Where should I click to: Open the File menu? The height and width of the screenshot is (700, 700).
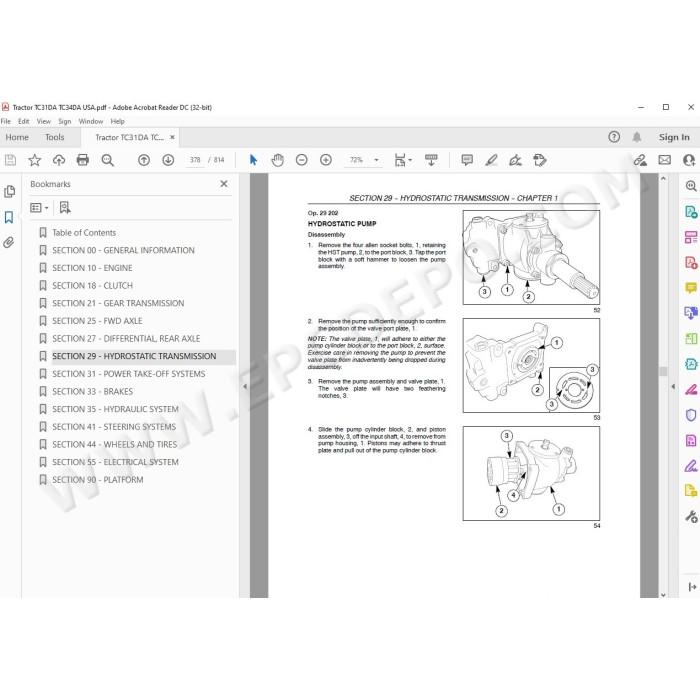[6, 121]
